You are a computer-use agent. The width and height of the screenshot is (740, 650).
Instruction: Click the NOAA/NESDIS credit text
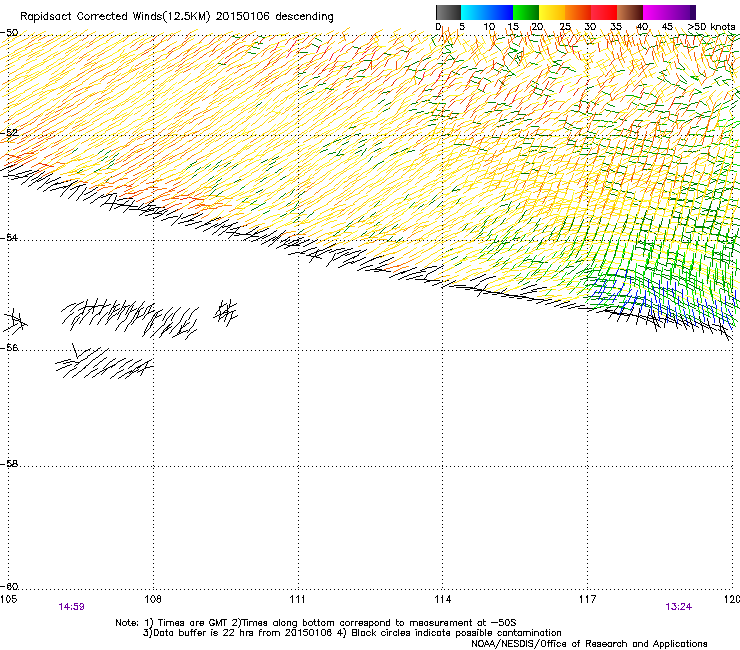pyautogui.click(x=589, y=644)
